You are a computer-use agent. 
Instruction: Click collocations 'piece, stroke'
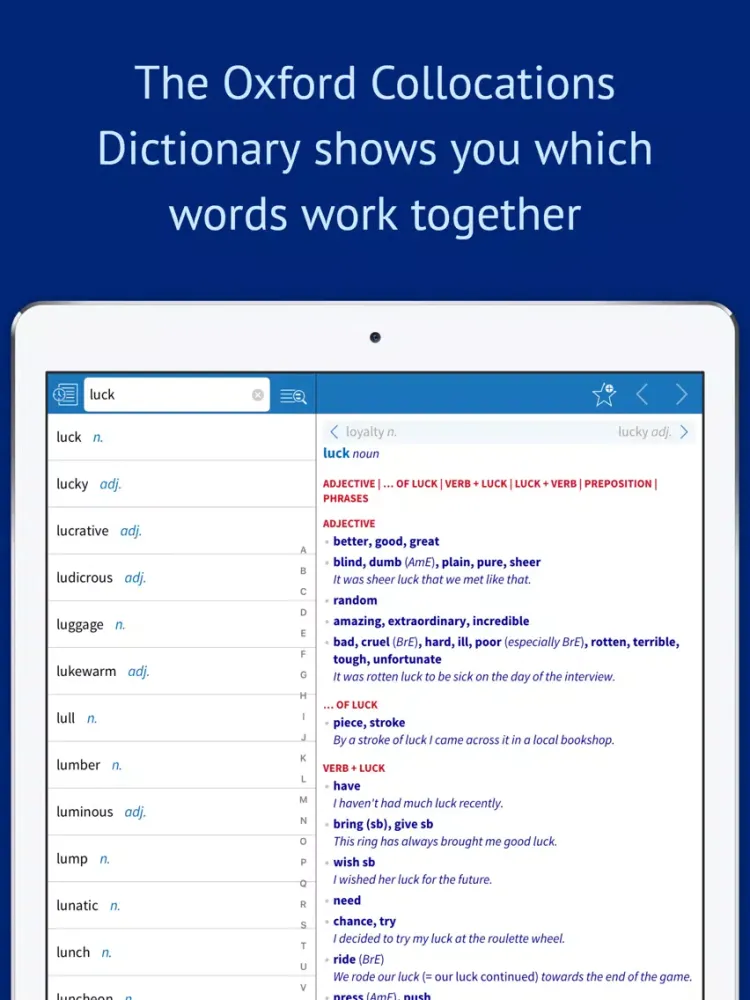pos(369,723)
